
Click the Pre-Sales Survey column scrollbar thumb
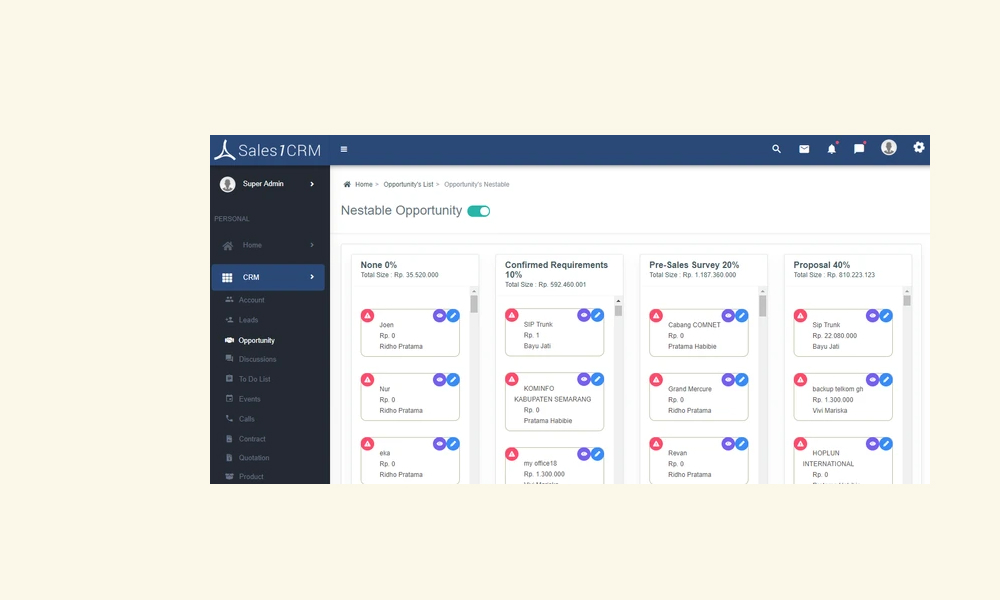coord(762,306)
